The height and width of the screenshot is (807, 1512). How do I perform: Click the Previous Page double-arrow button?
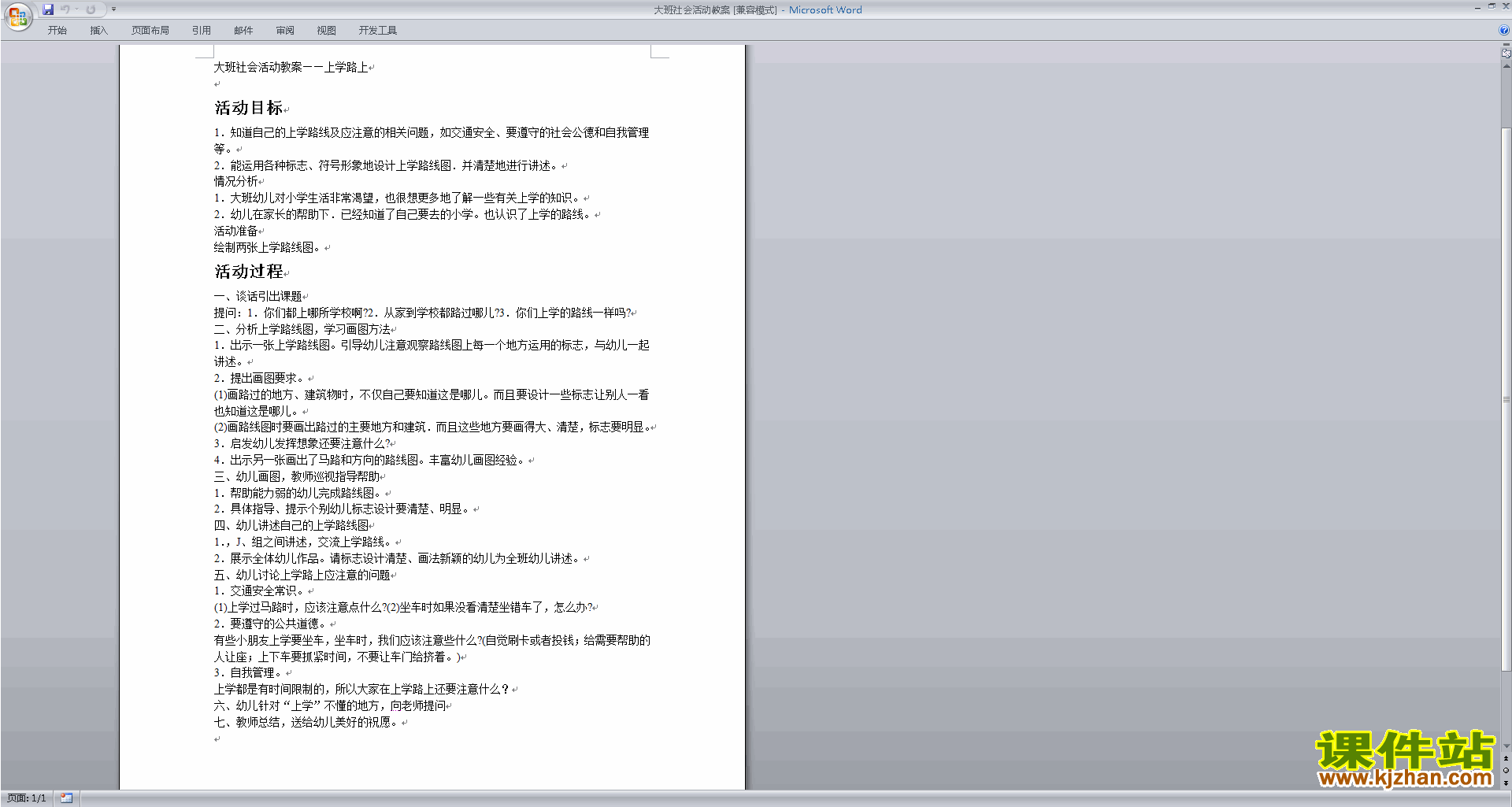tap(1506, 758)
